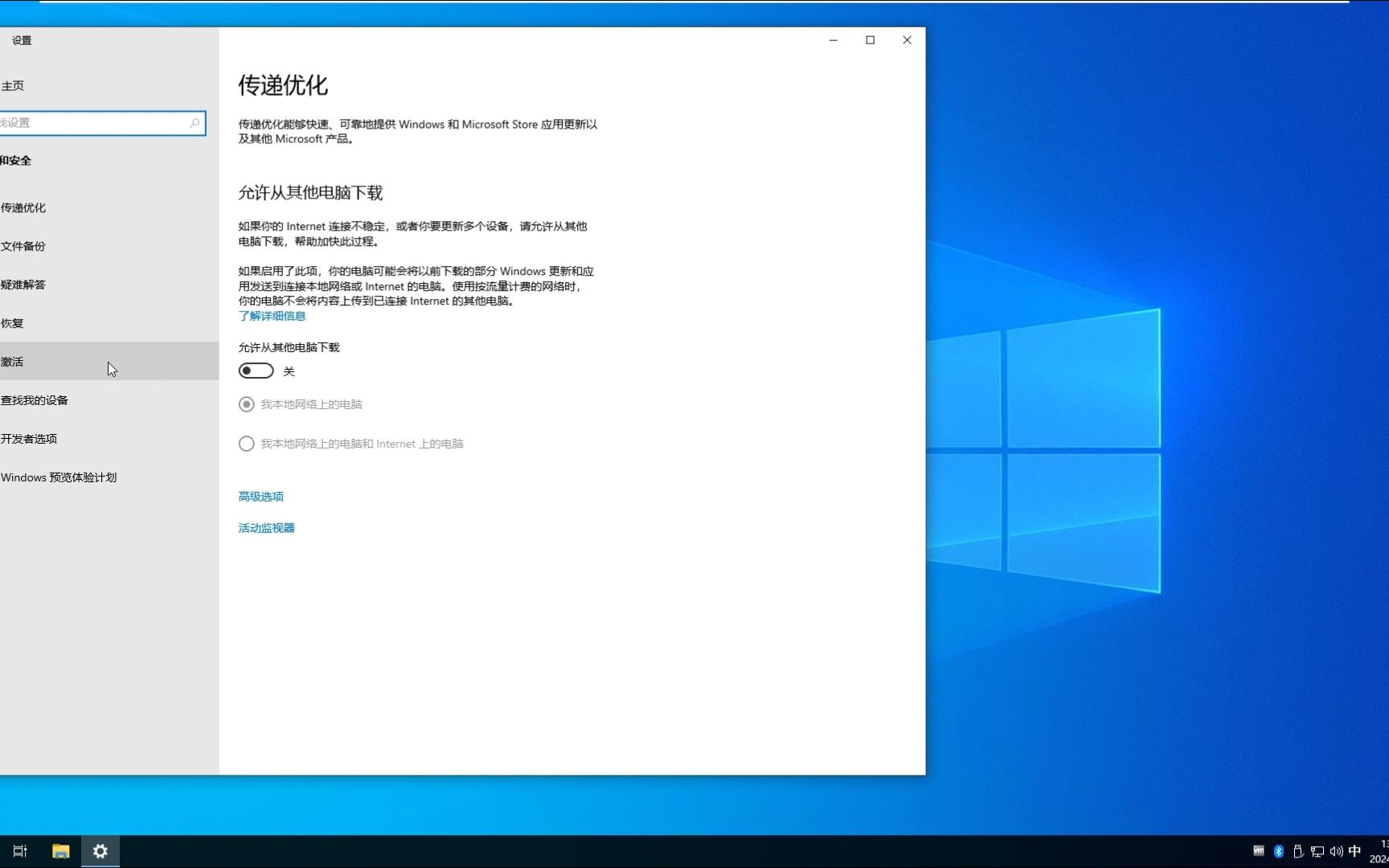1389x868 pixels.
Task: Open the Bluetooth tray icon
Action: 1278,851
